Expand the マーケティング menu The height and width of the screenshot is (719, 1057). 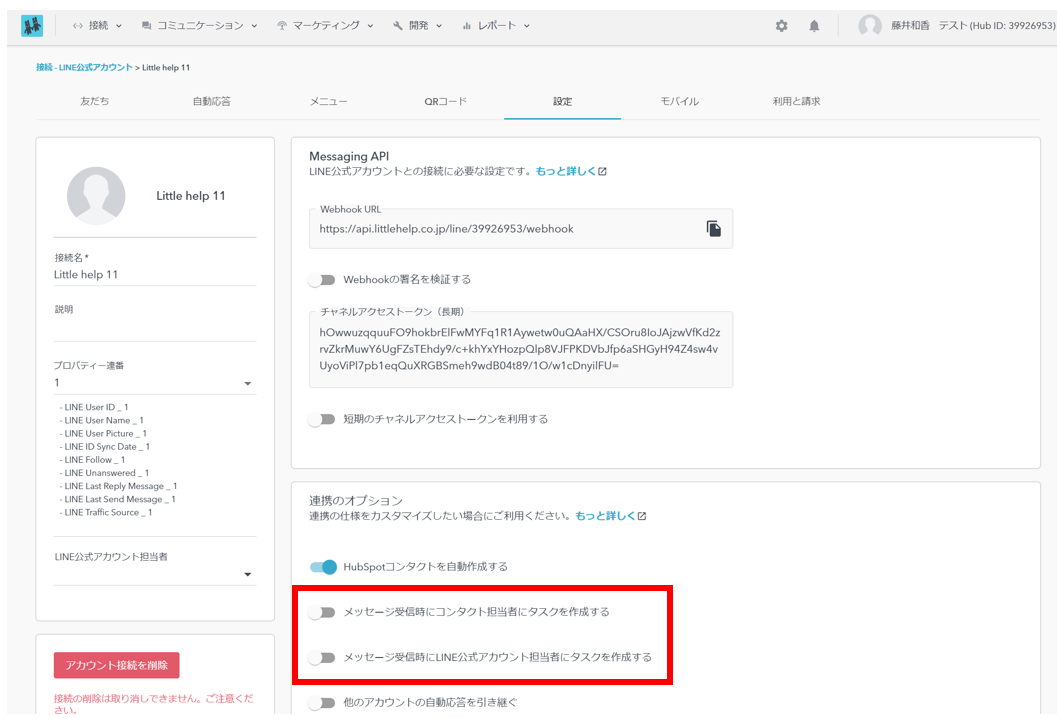pos(325,26)
